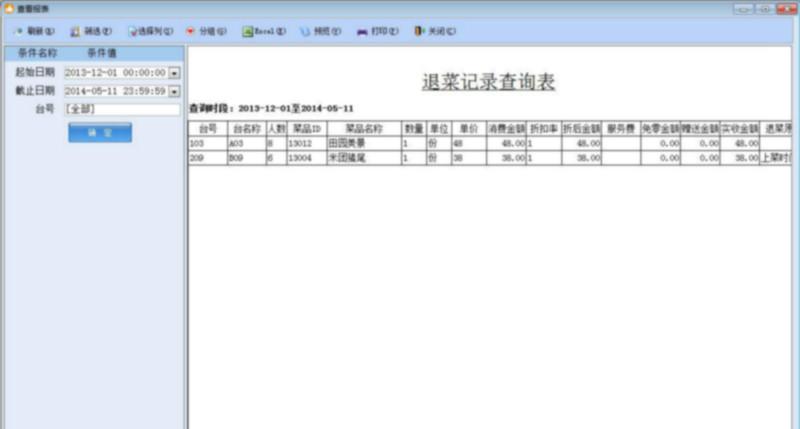The image size is (800, 429).
Task: Click the 单位 table column header
Action: click(x=439, y=129)
